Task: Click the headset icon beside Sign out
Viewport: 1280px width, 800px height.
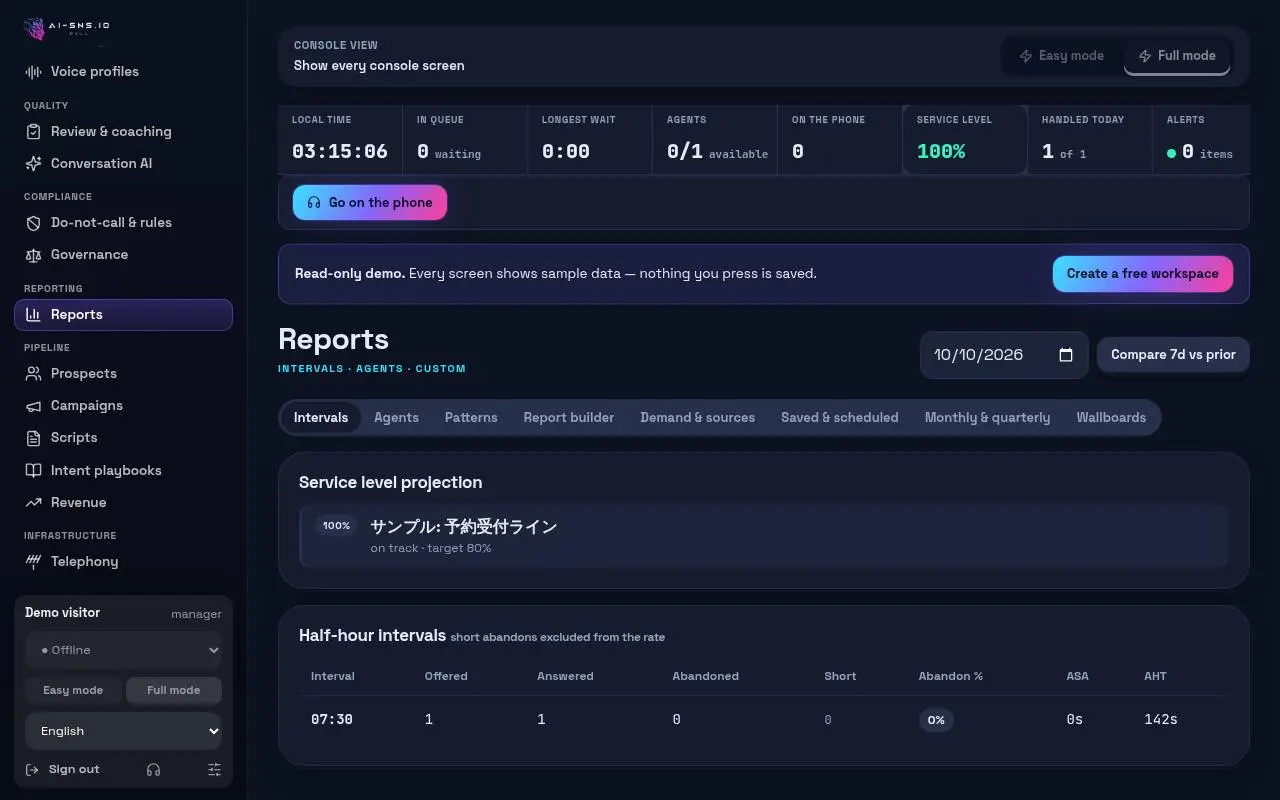Action: pos(153,770)
